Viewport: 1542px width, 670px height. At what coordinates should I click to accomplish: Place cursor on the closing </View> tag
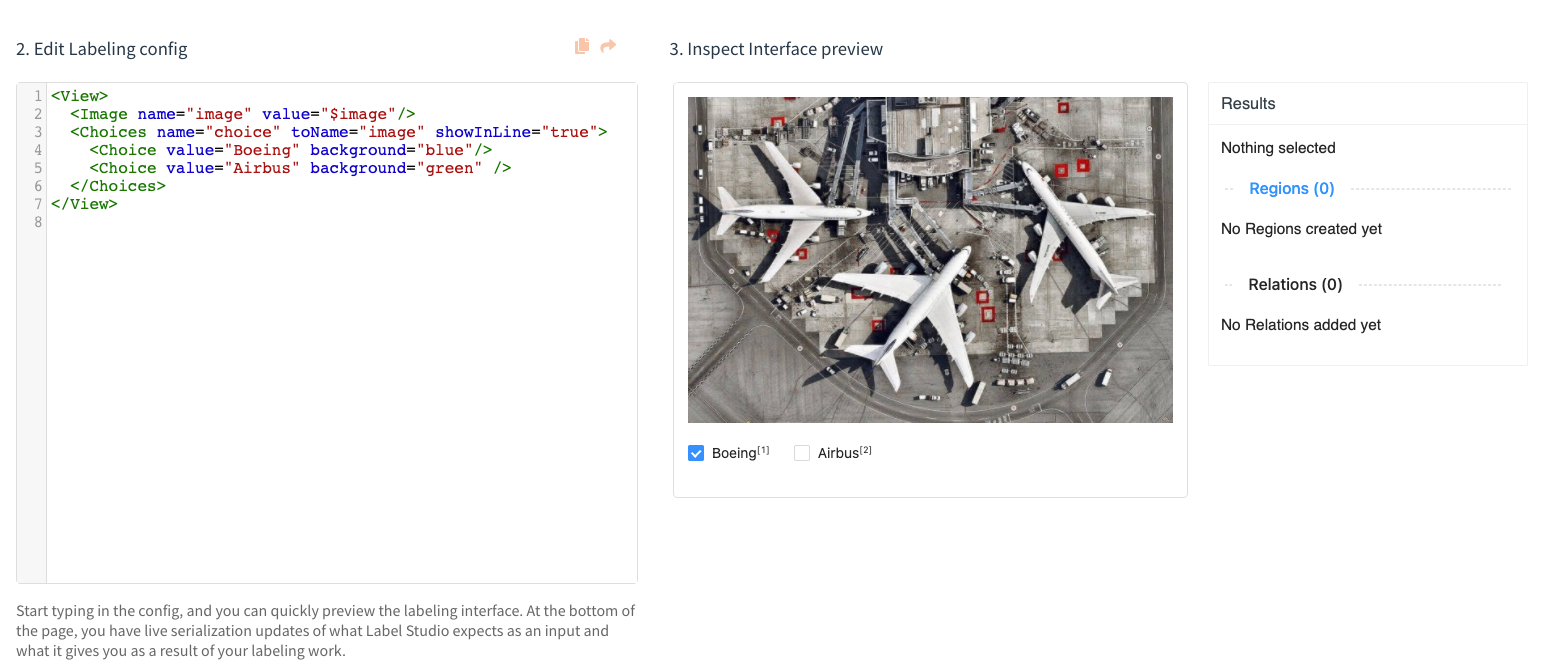coord(84,204)
